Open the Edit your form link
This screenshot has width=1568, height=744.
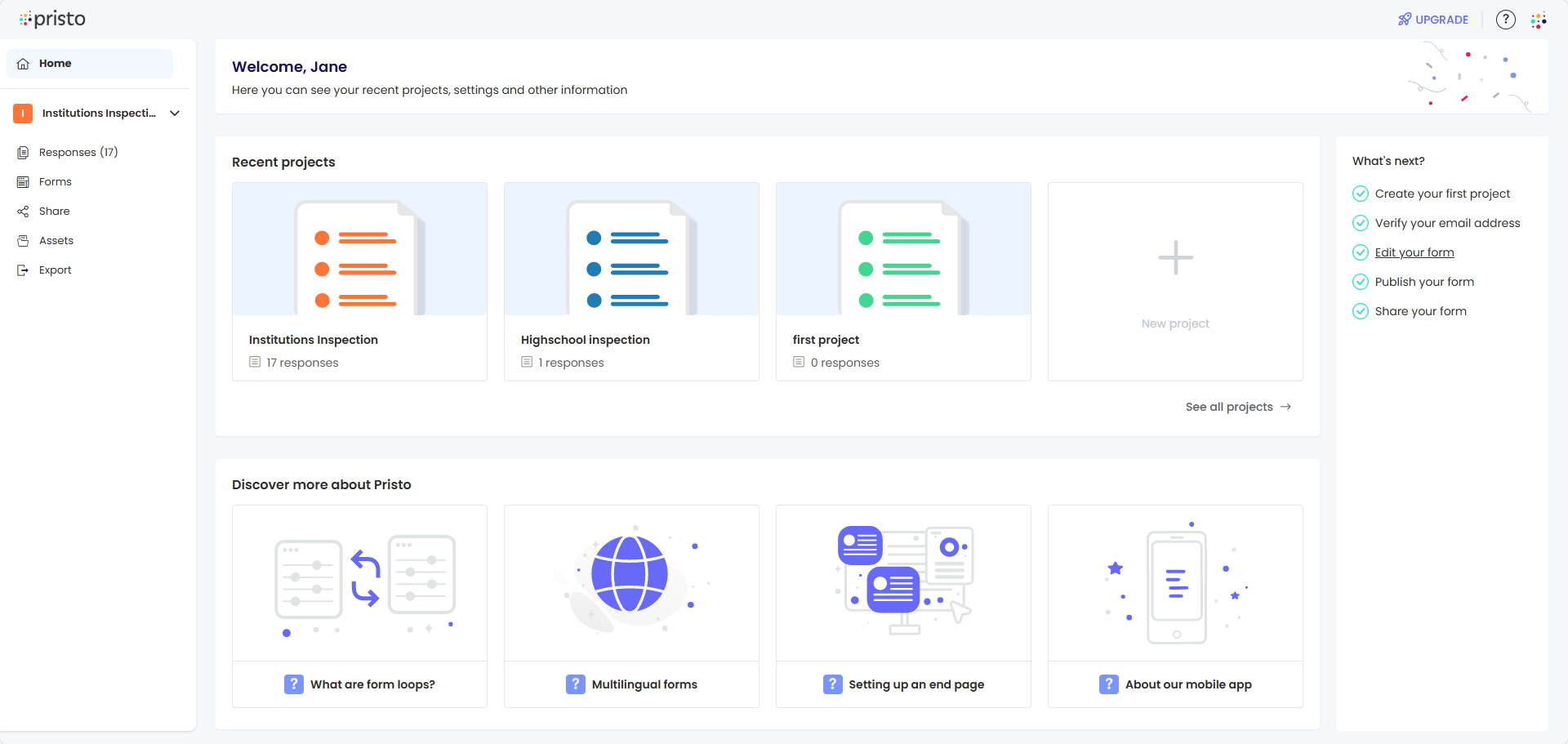coord(1414,252)
